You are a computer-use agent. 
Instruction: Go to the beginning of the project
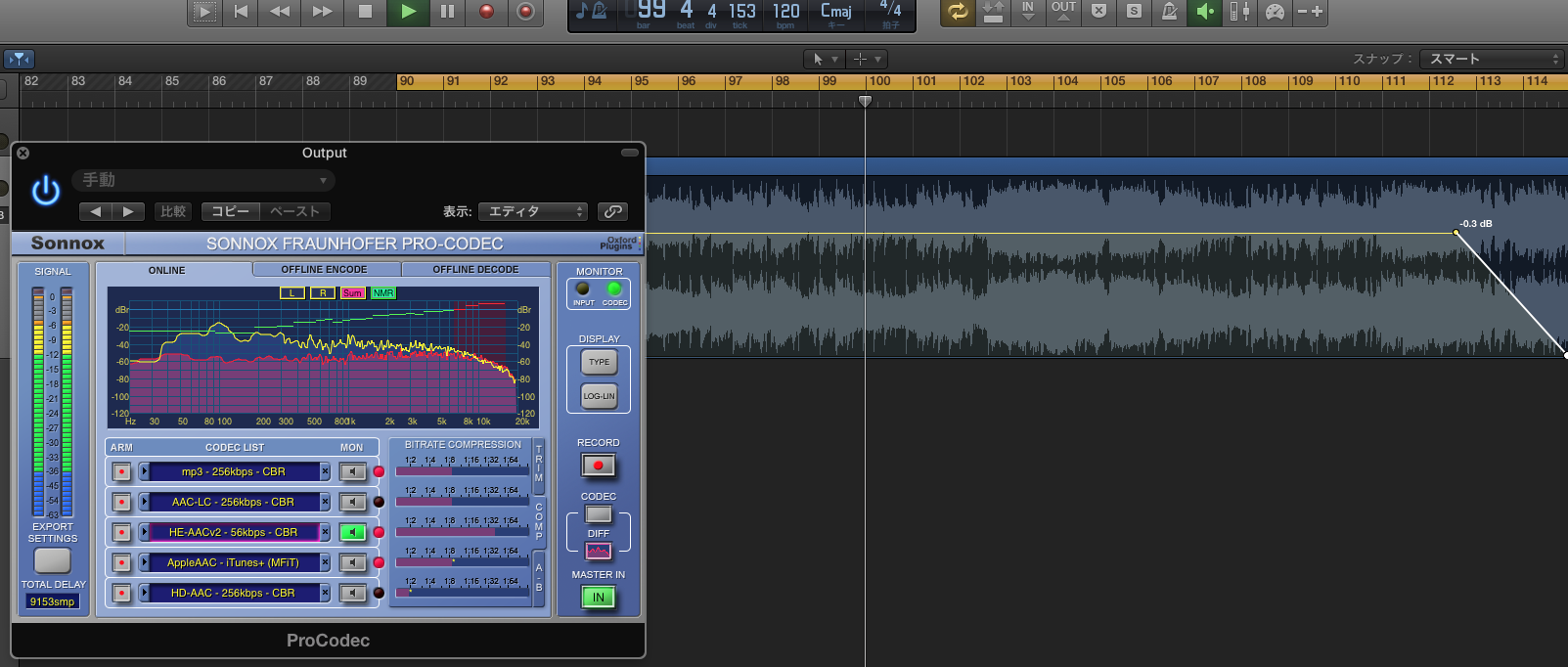tap(241, 12)
